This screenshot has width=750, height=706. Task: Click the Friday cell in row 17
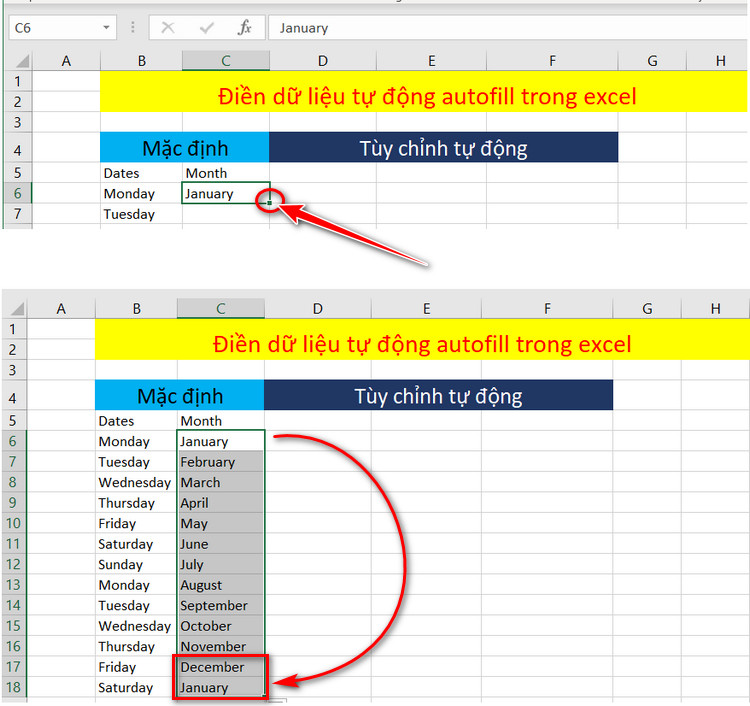pyautogui.click(x=136, y=667)
